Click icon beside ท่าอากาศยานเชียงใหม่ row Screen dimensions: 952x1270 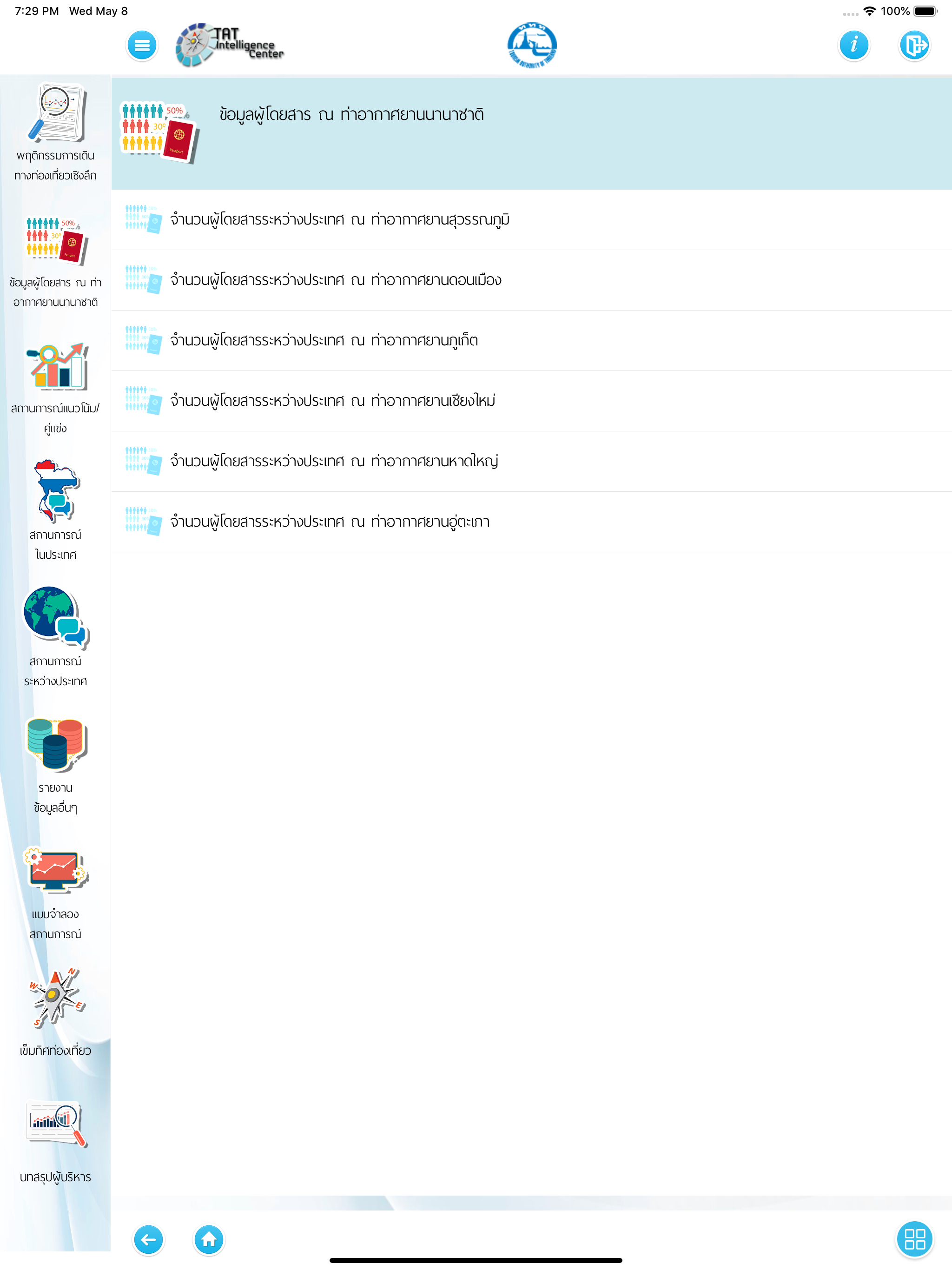pyautogui.click(x=143, y=400)
